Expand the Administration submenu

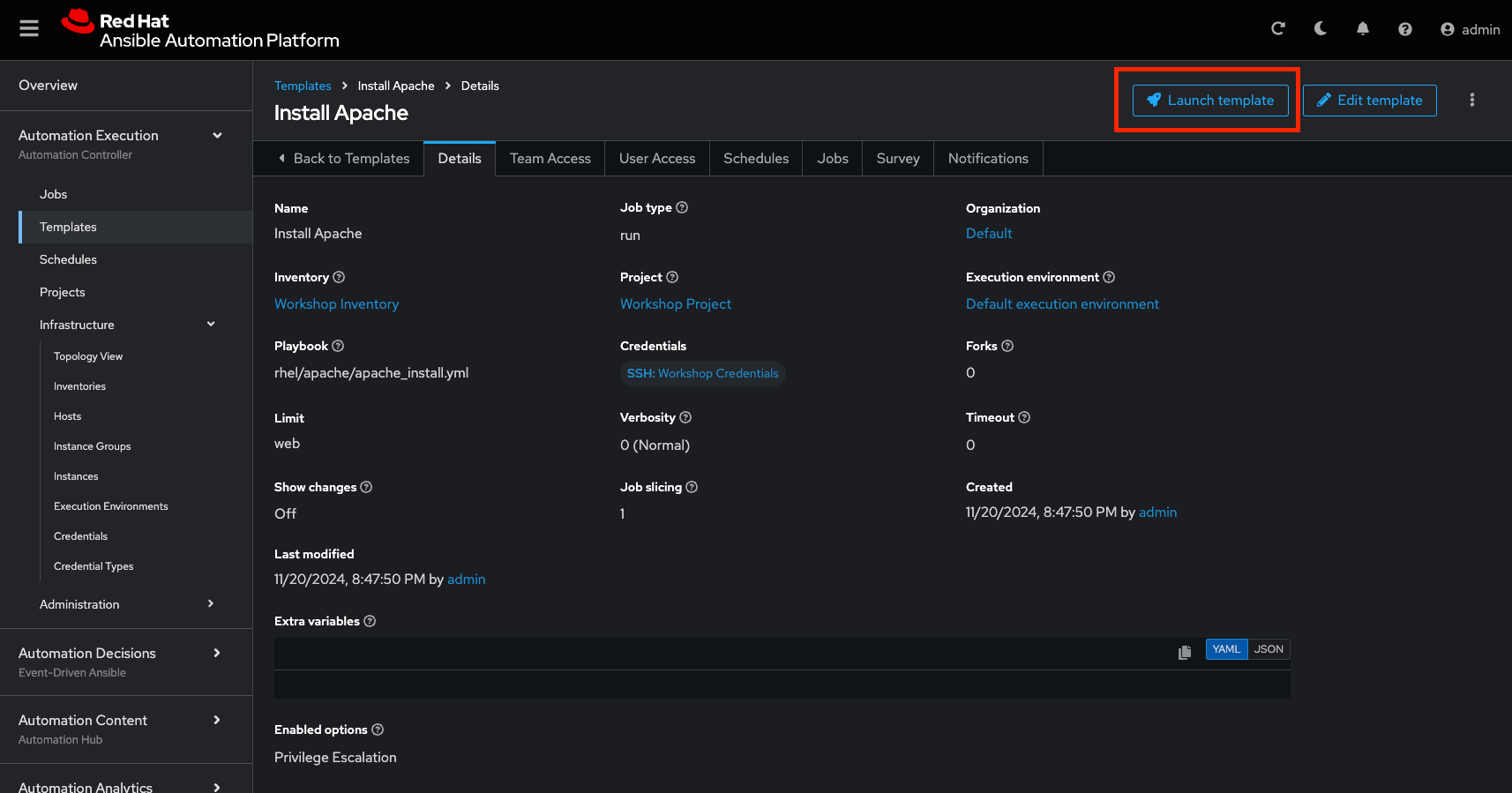[211, 604]
